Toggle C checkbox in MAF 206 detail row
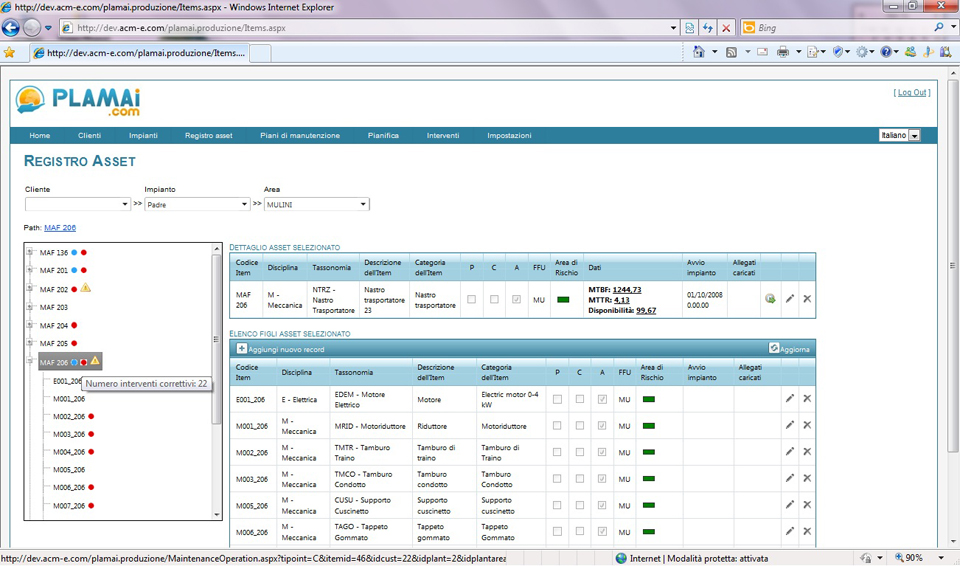This screenshot has width=960, height=566. (x=494, y=300)
